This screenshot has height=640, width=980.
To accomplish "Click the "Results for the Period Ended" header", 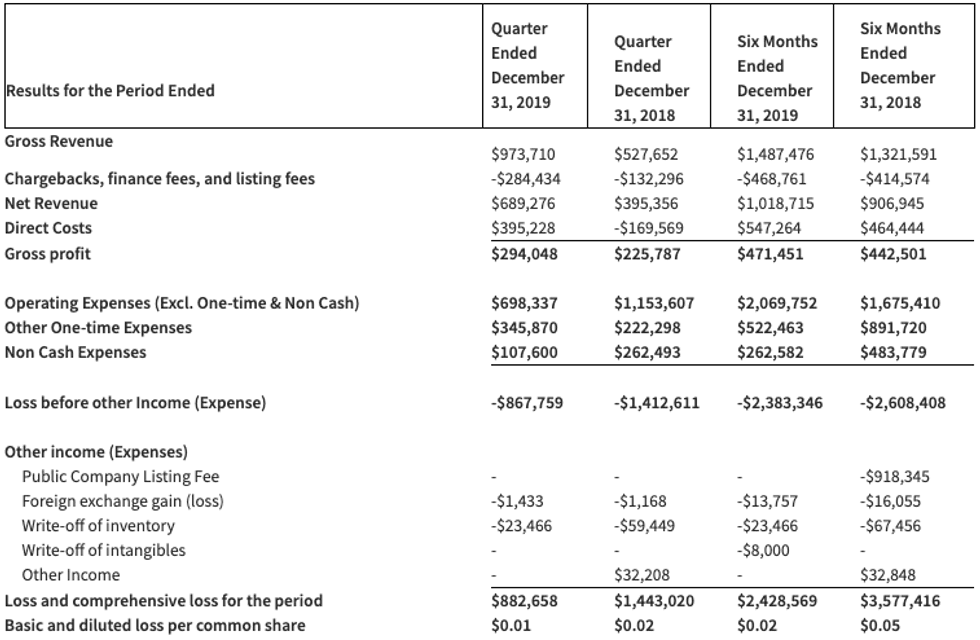I will tap(110, 91).
